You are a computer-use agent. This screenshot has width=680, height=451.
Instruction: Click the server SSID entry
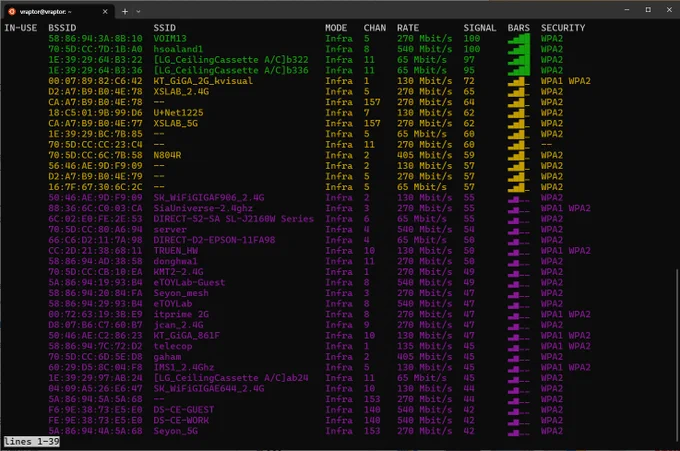click(170, 229)
